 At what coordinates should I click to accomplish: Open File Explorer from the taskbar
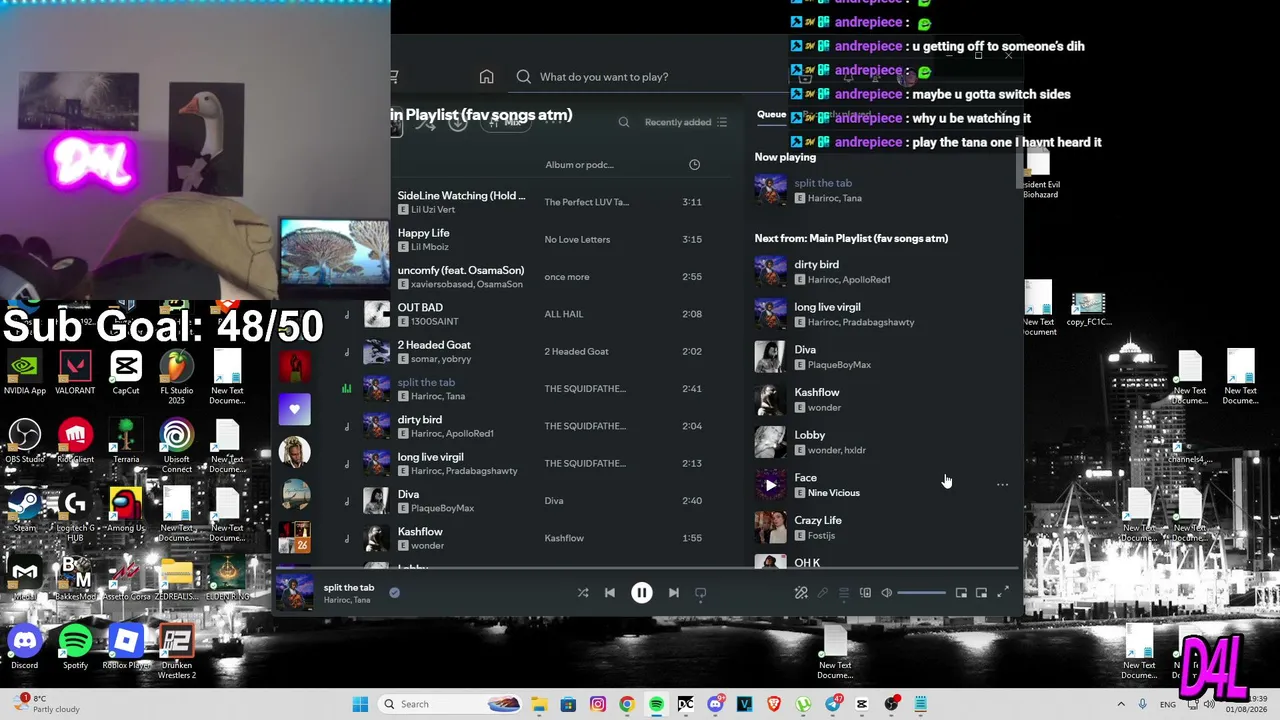click(x=539, y=704)
